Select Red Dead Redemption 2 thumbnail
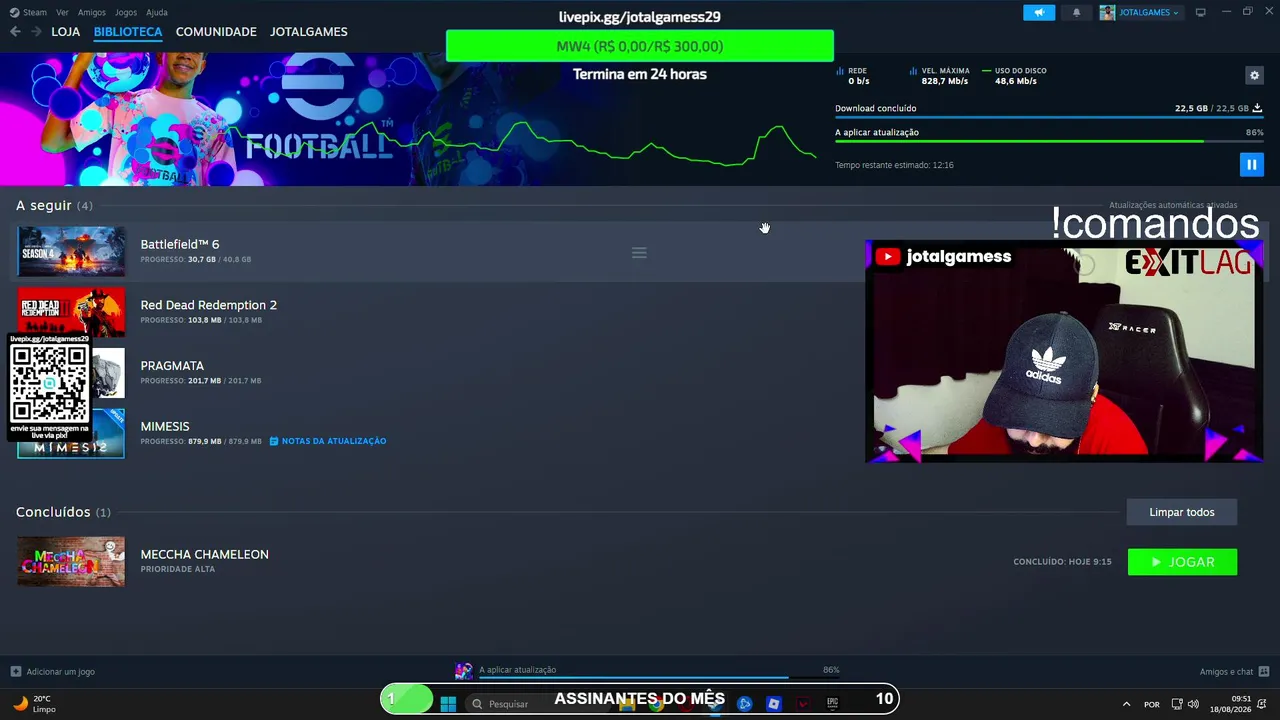1280x720 pixels. (x=71, y=312)
